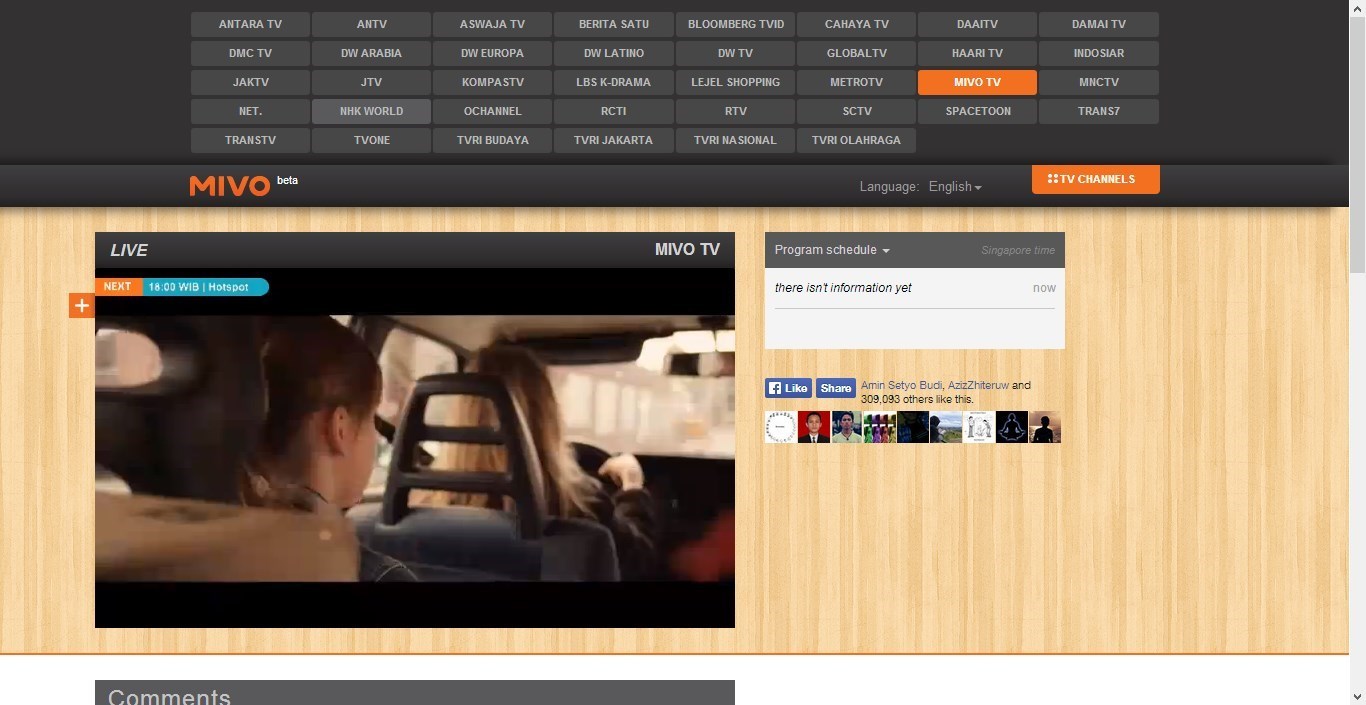This screenshot has height=705, width=1366.
Task: Switch to BLOOMBERG TVID channel
Action: [x=735, y=24]
